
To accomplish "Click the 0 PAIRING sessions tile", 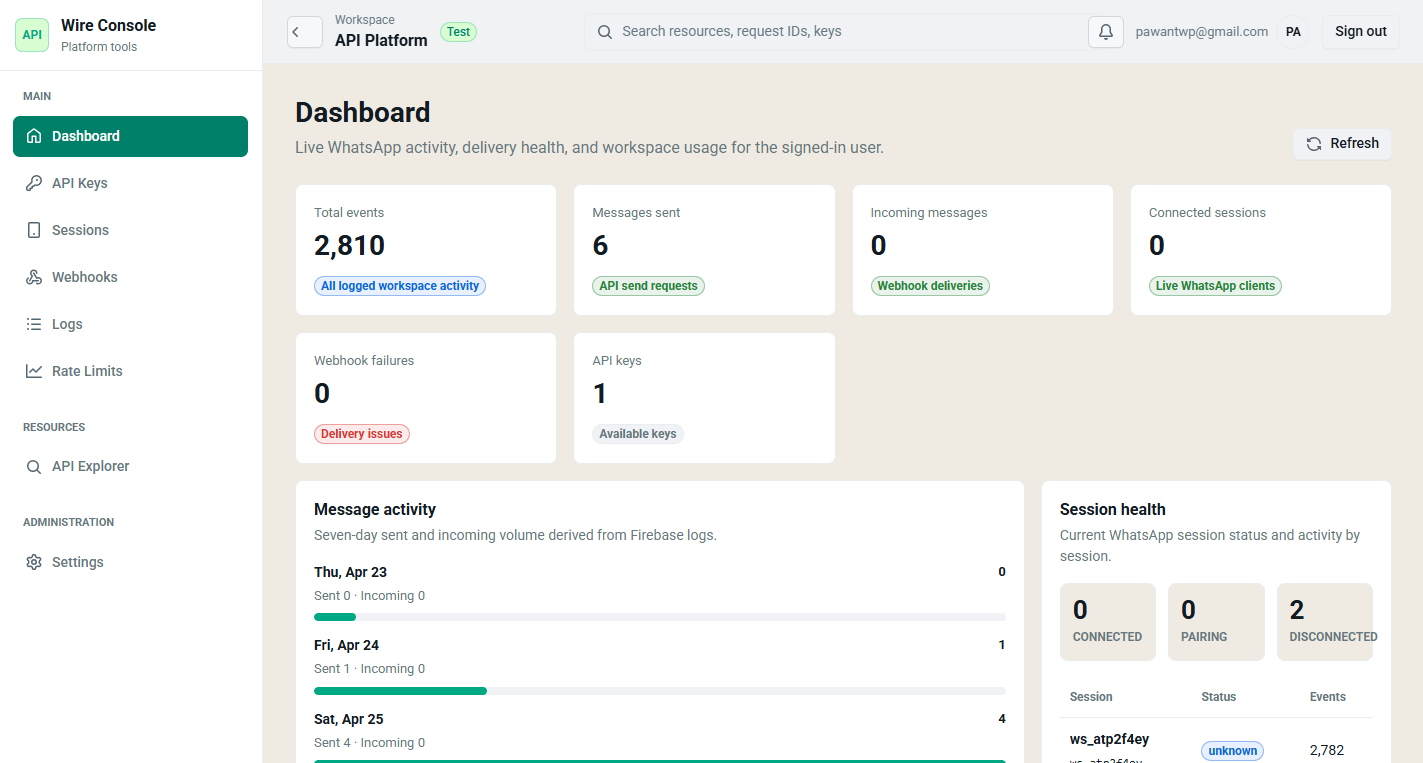I will coord(1216,622).
